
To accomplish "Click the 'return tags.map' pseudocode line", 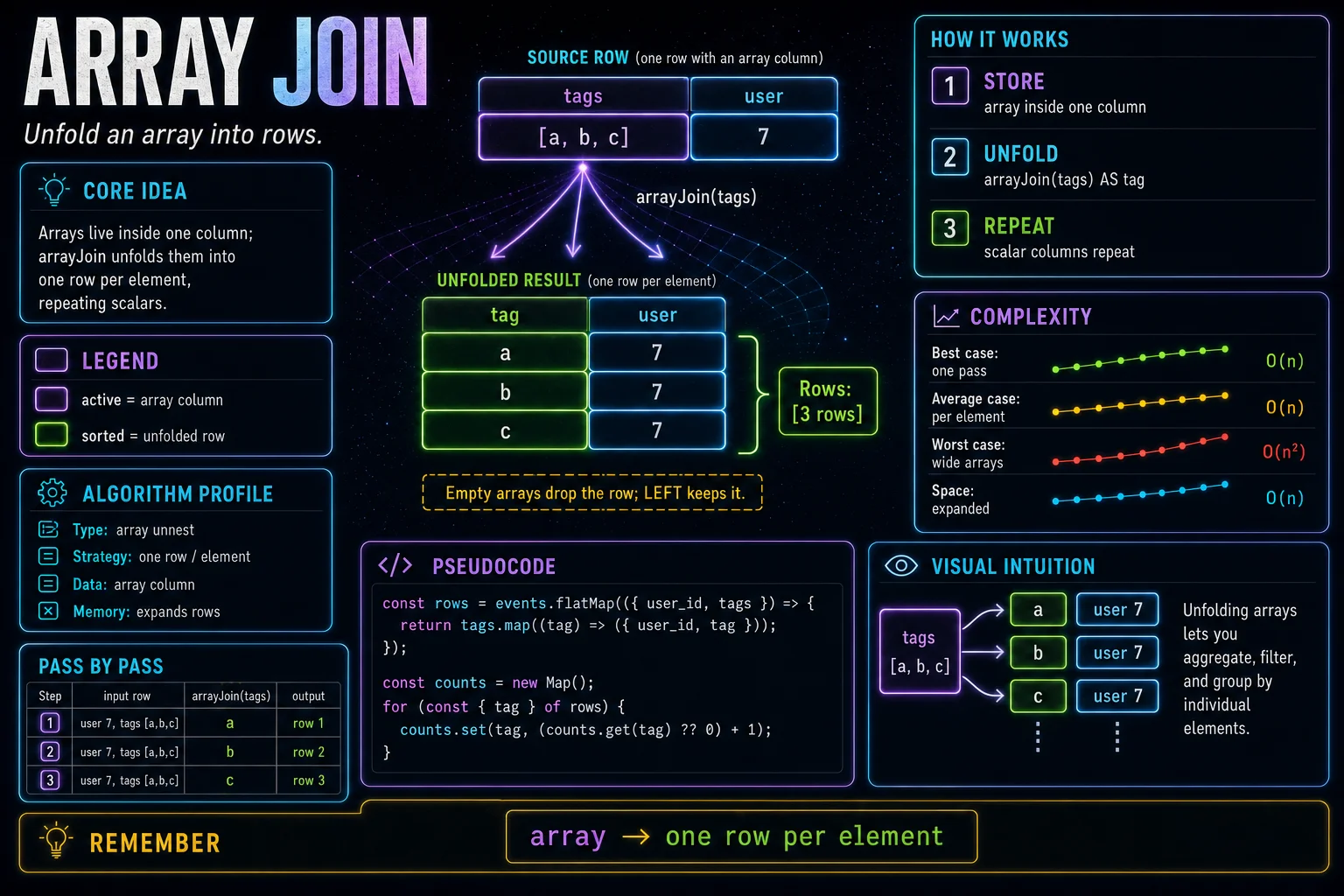I will 588,625.
